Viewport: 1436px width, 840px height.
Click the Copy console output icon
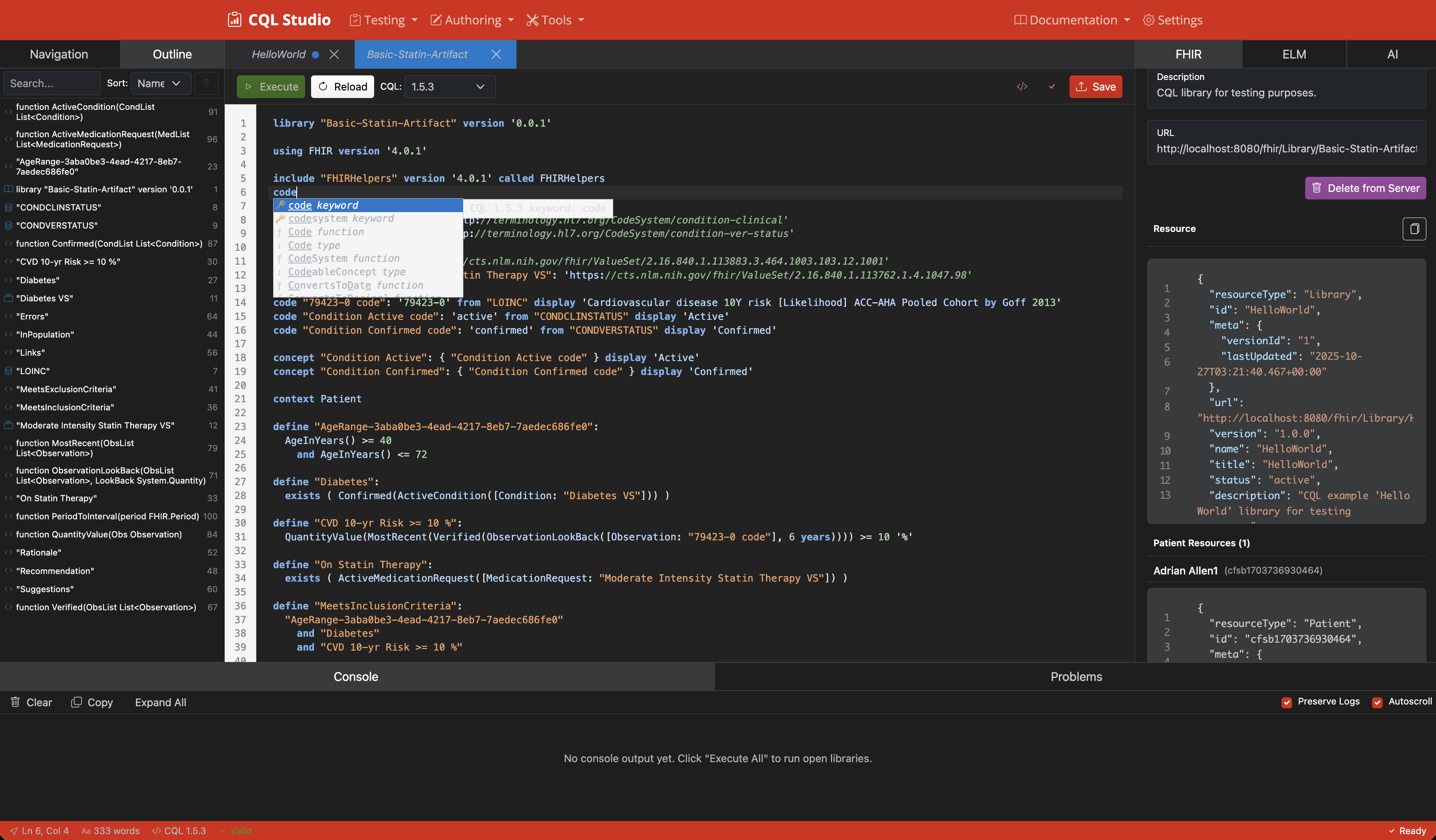pyautogui.click(x=78, y=702)
